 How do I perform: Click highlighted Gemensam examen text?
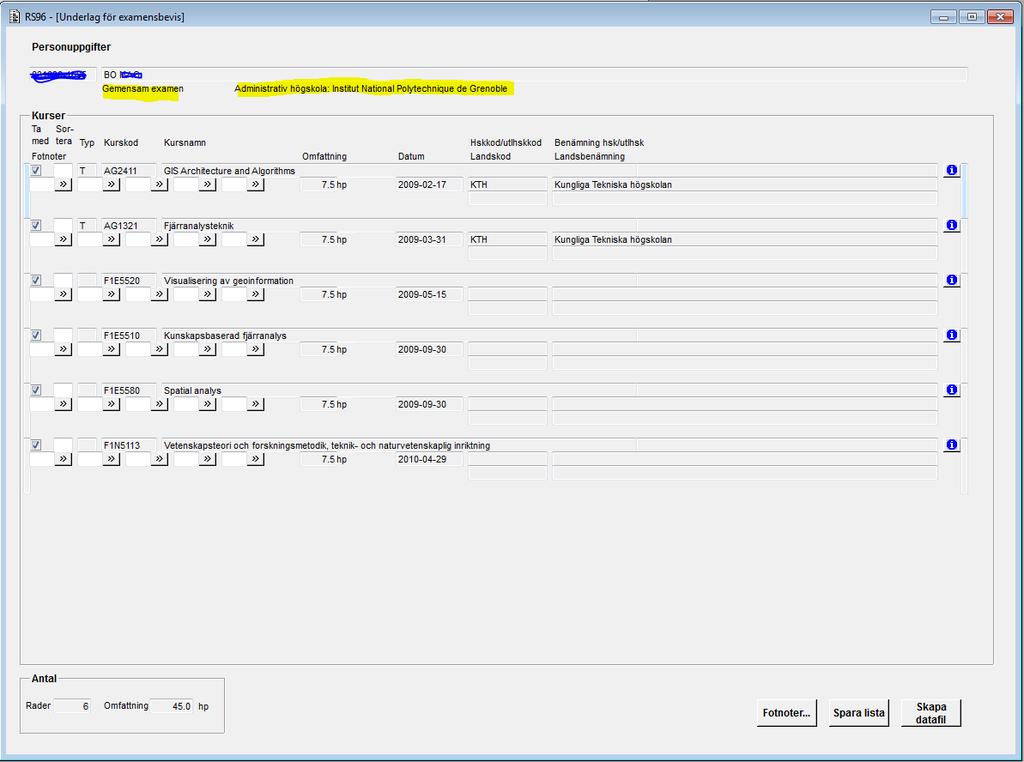point(142,89)
